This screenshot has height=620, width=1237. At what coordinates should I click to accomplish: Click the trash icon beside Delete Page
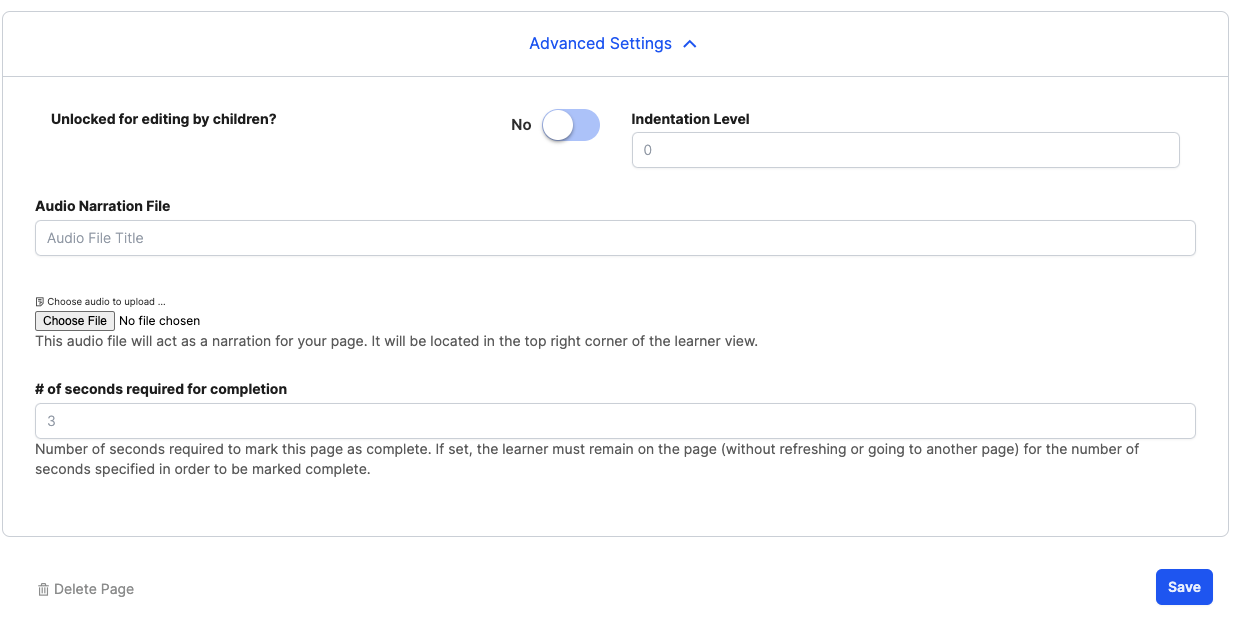(43, 589)
